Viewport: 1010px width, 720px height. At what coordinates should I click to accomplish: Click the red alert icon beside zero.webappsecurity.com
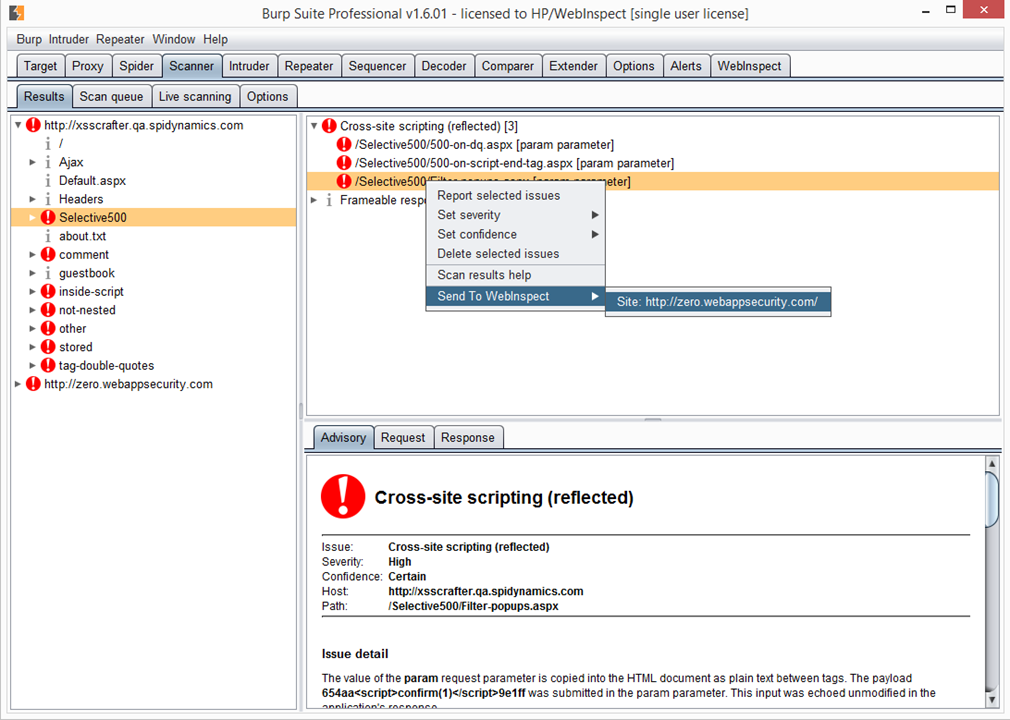[33, 384]
